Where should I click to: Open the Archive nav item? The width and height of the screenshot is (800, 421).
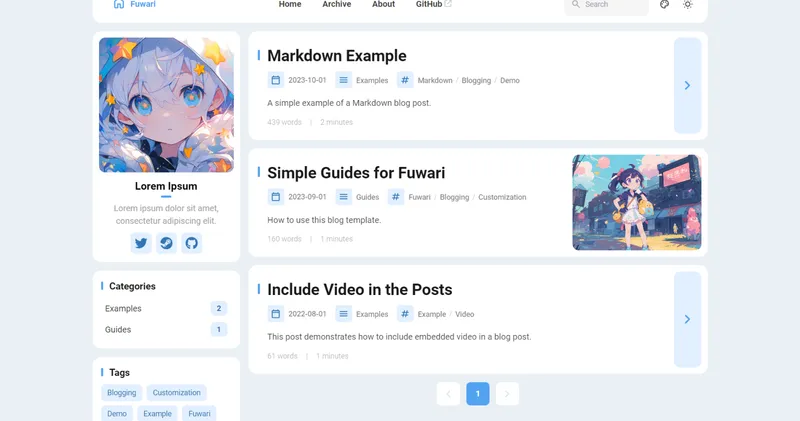(336, 5)
